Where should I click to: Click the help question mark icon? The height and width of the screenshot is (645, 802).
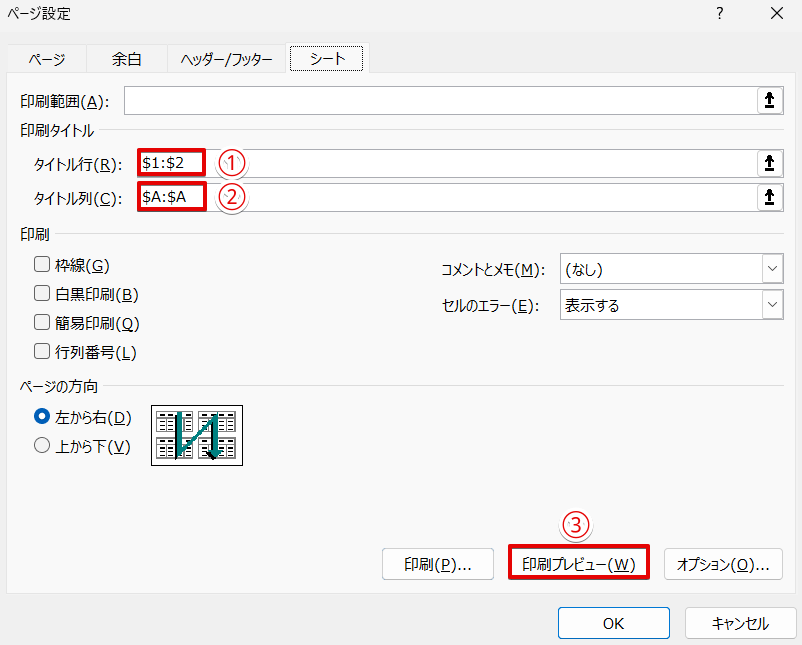point(718,14)
